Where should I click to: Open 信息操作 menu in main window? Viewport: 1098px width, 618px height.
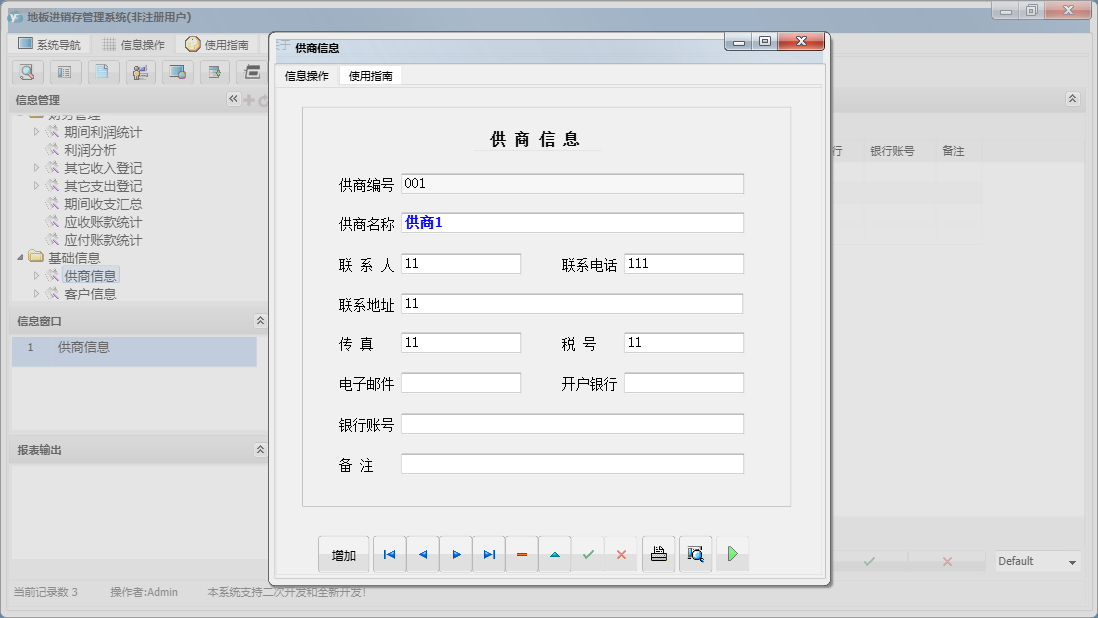(134, 44)
